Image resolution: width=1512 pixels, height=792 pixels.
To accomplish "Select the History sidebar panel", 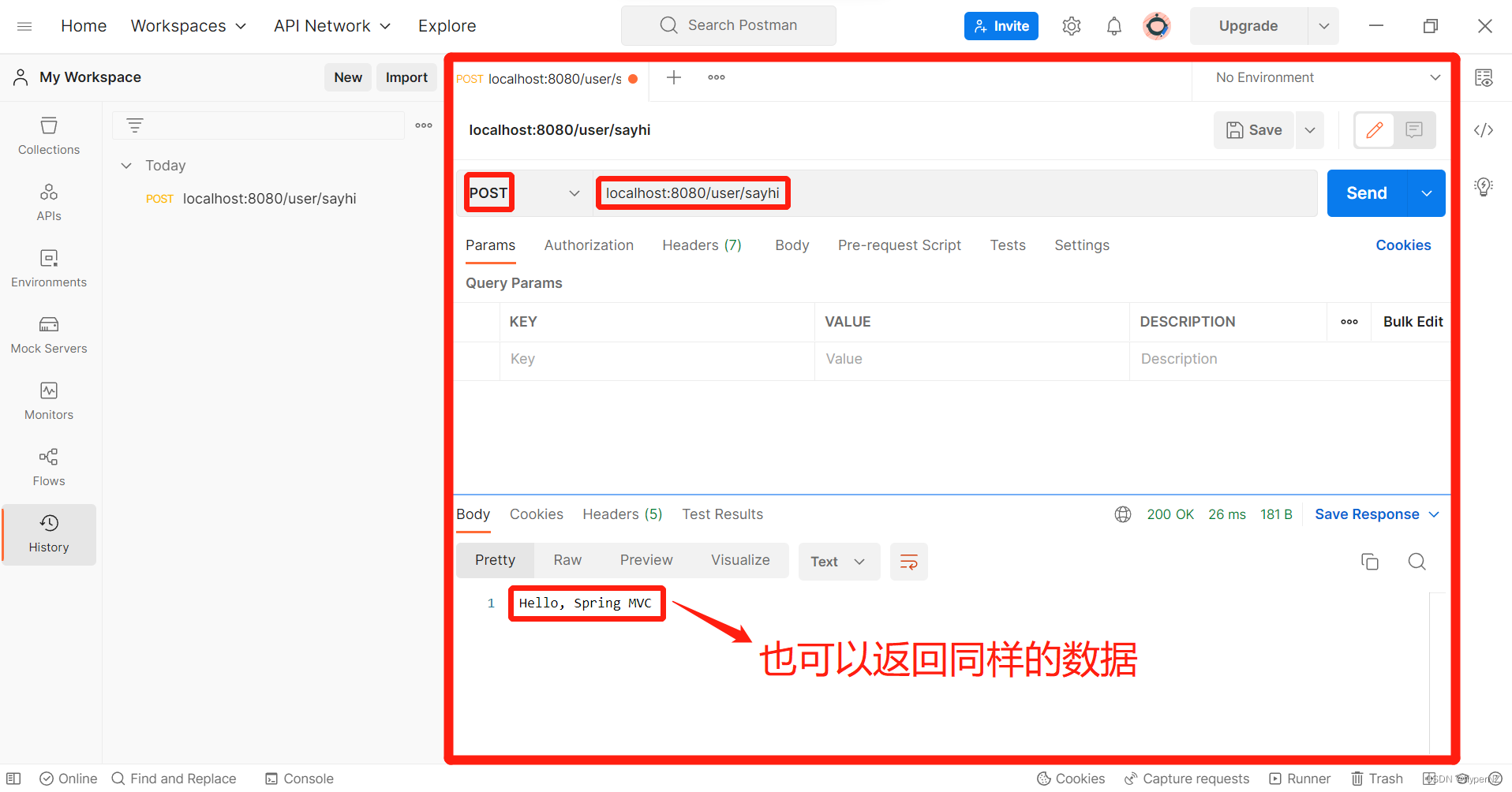I will (49, 534).
